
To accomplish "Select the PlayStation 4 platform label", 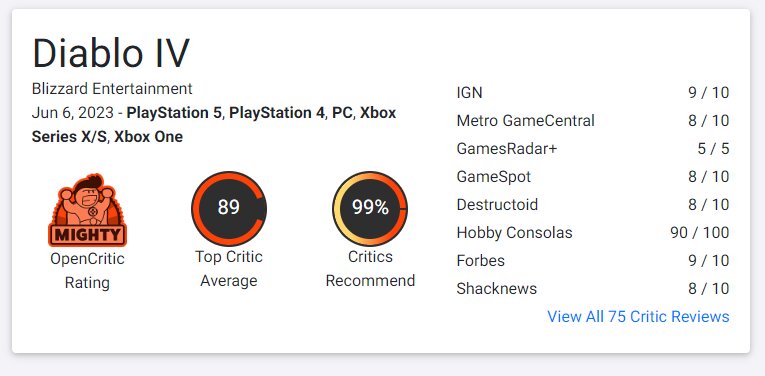I will 277,113.
